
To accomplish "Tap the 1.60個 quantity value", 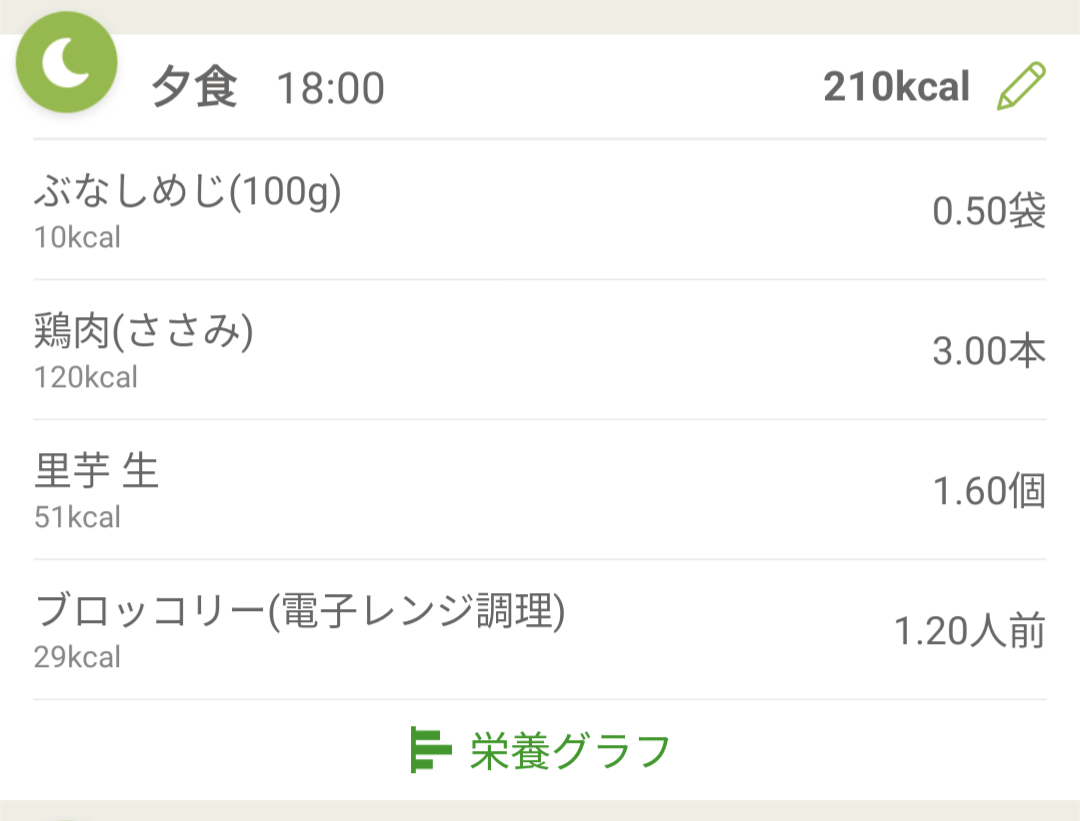I will click(x=989, y=491).
